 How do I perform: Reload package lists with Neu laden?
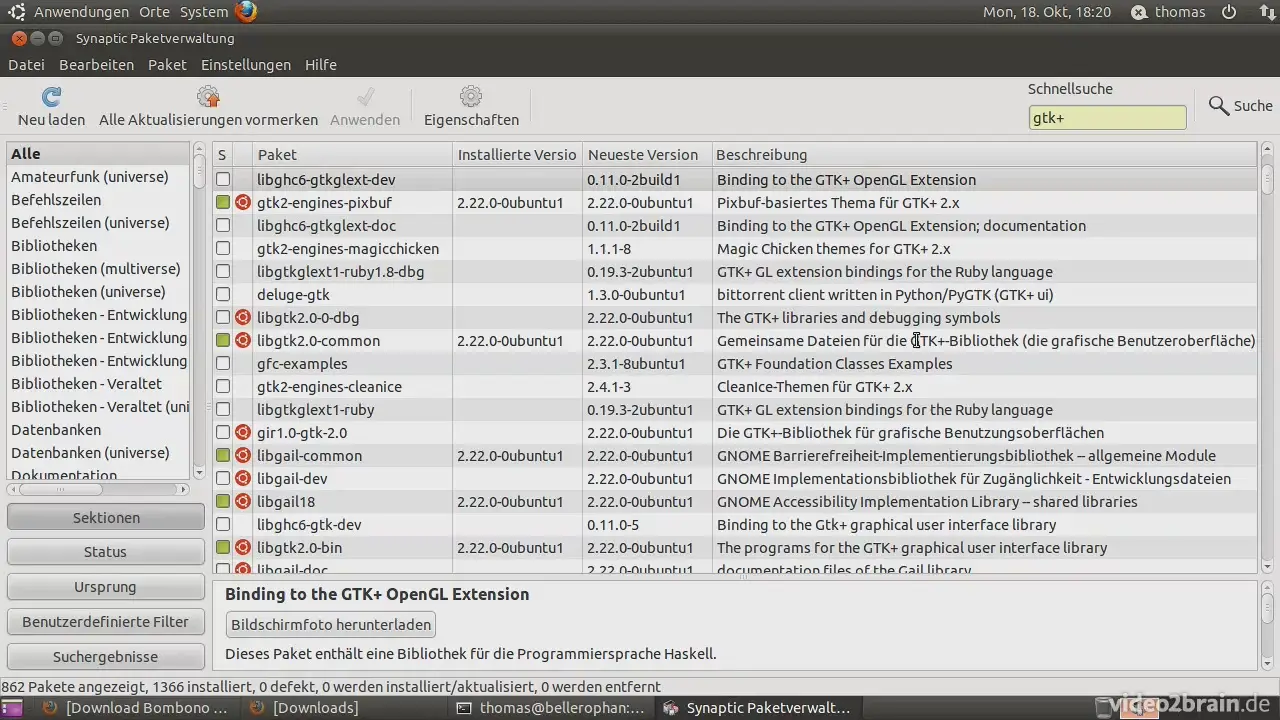click(51, 107)
